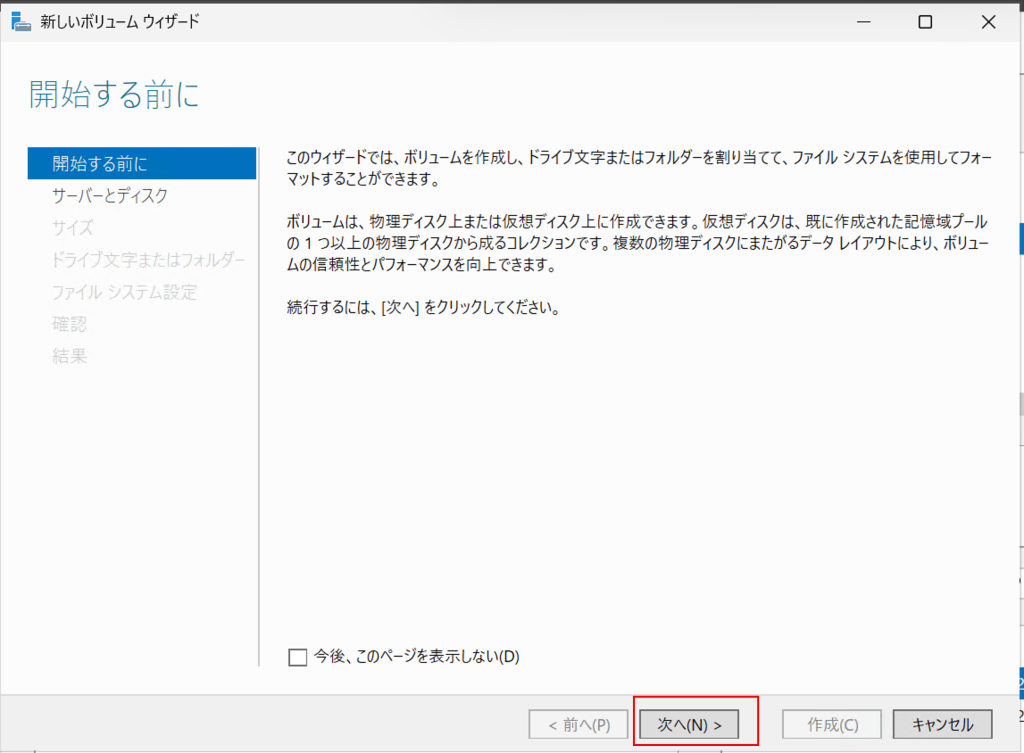This screenshot has height=753, width=1024.
Task: Click the キャンセル button
Action: (942, 724)
